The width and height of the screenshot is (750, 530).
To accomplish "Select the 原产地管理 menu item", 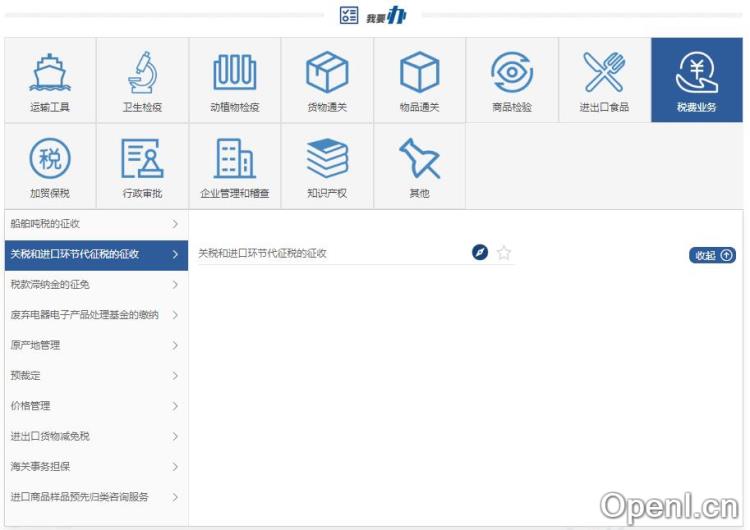I will pyautogui.click(x=96, y=345).
